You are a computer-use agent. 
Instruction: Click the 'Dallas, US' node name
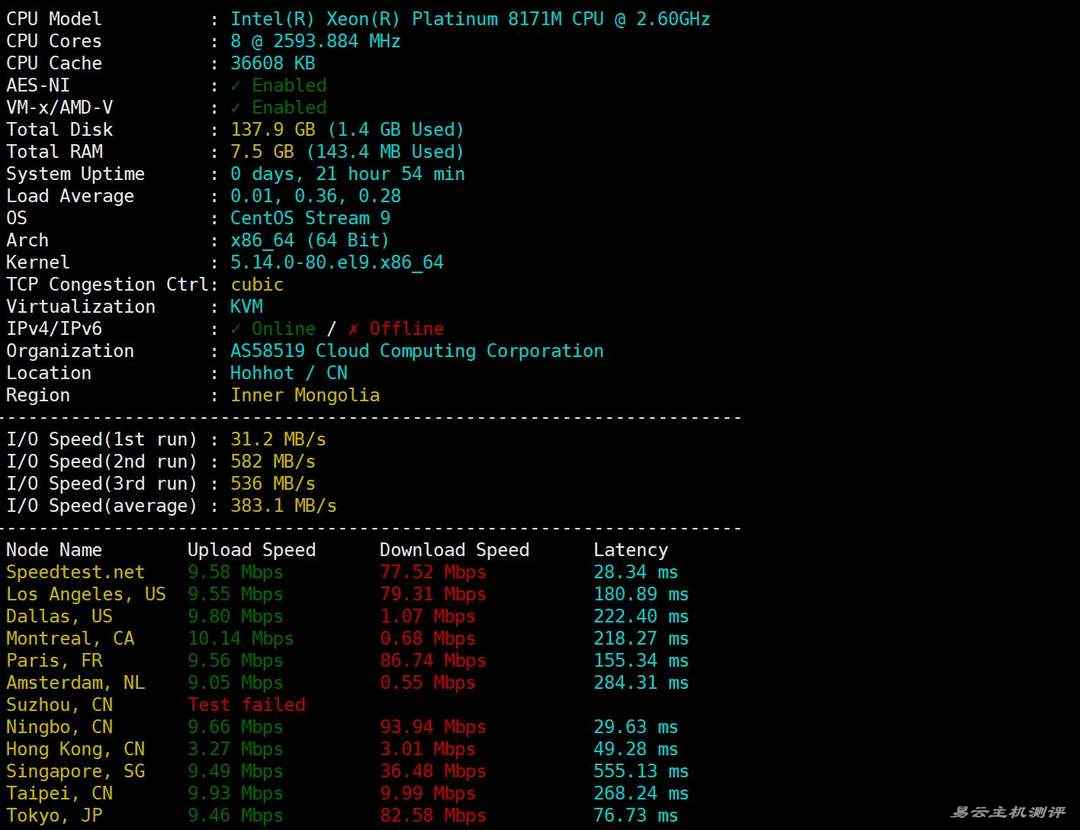[x=59, y=616]
